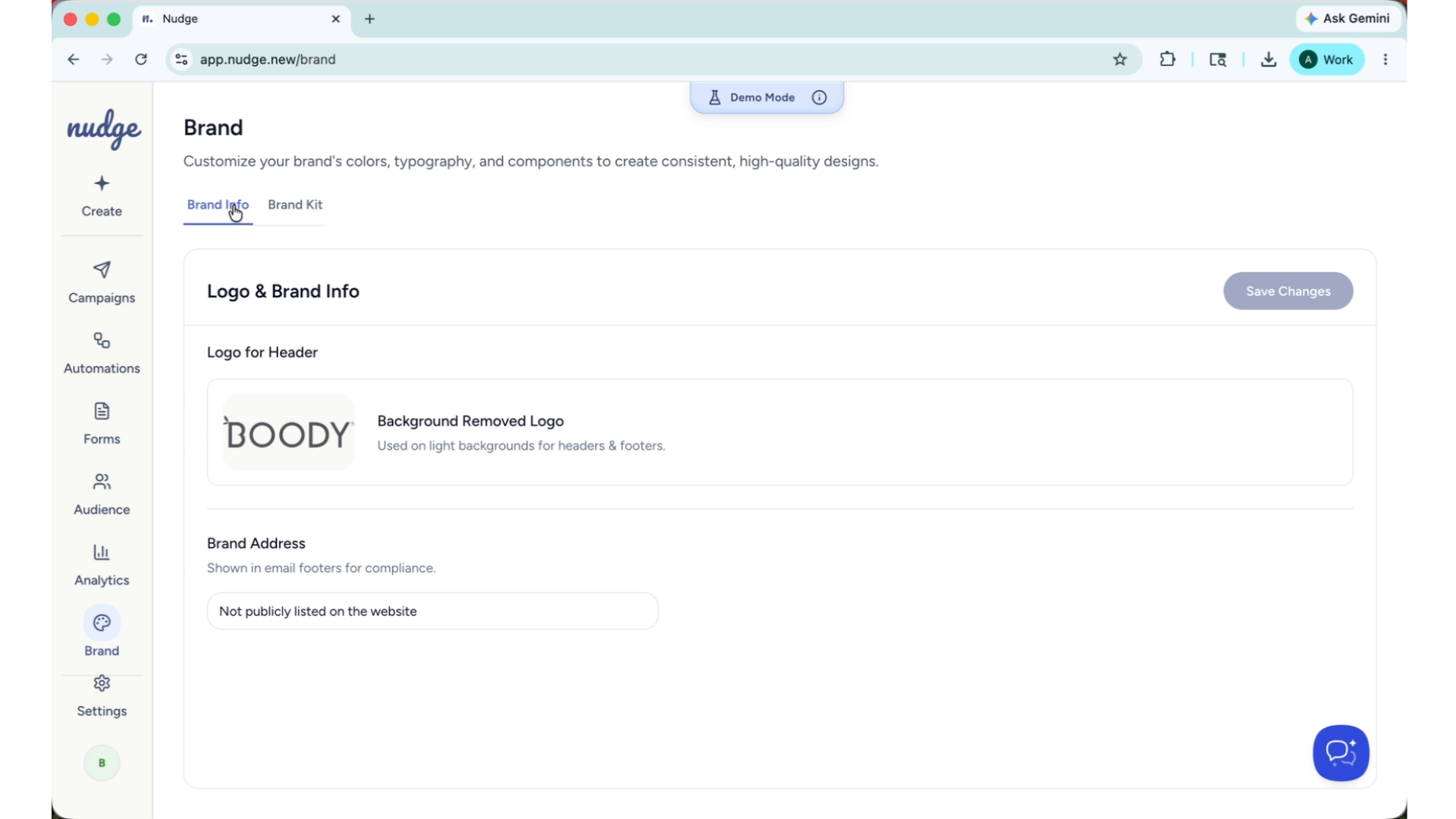The height and width of the screenshot is (819, 1456).
Task: Open Analytics bar chart icon
Action: (102, 552)
